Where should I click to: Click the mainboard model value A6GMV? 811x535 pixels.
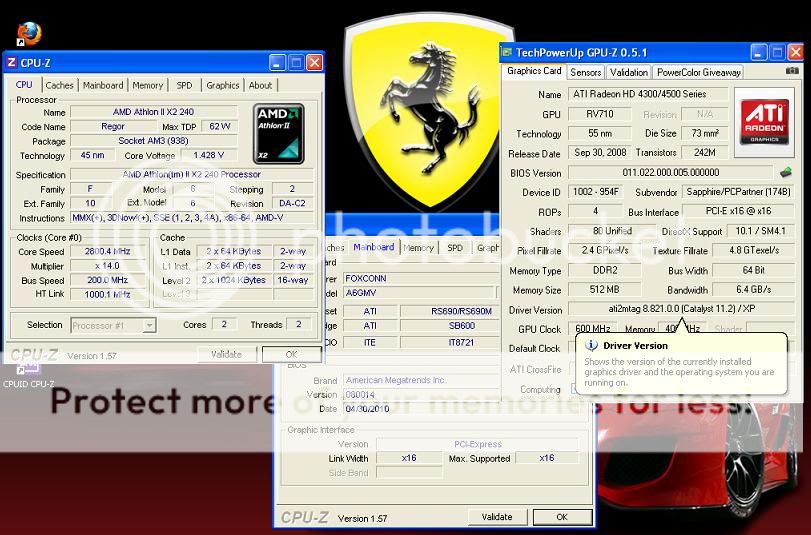[420, 293]
